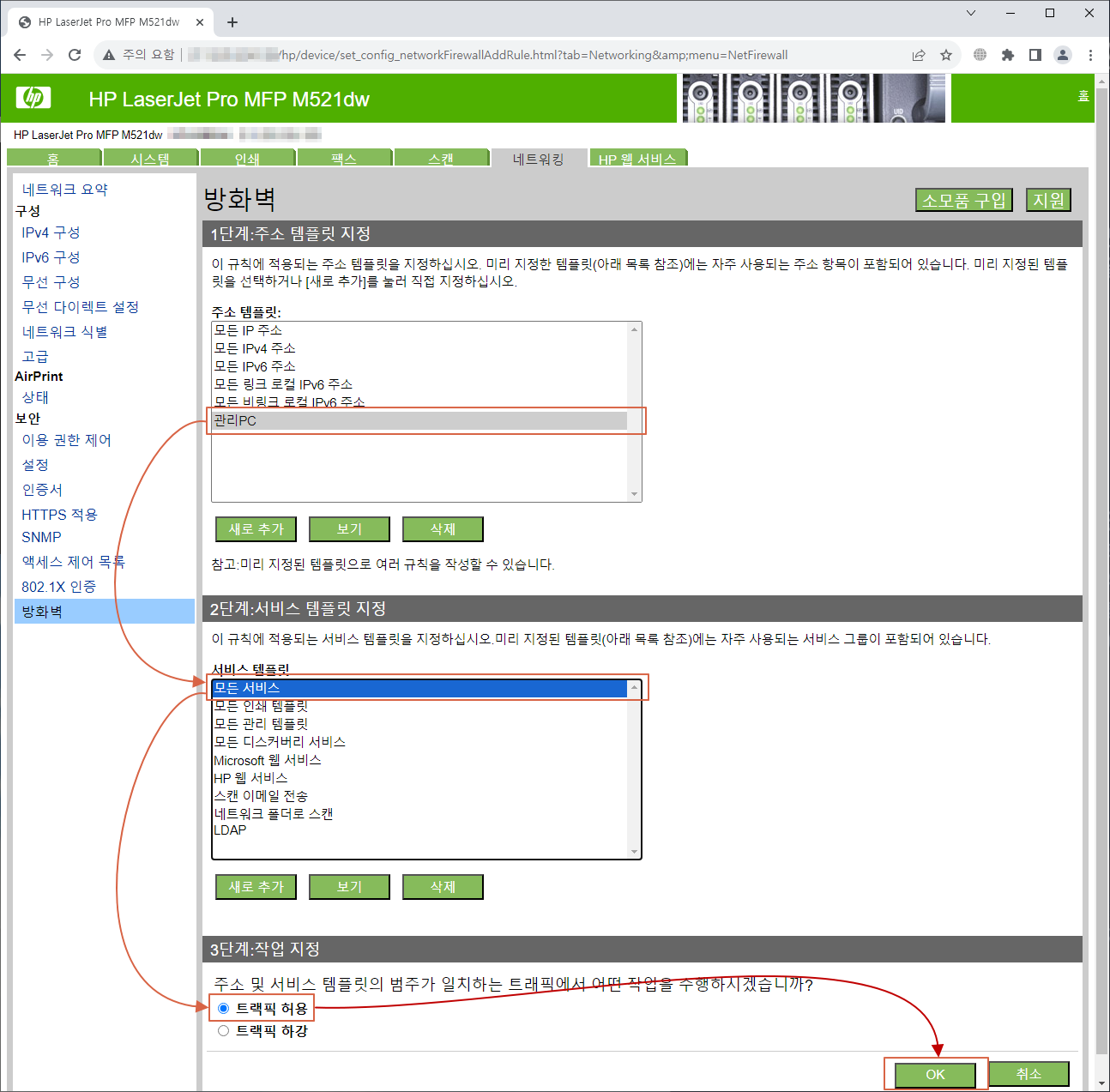Select LDAP in service template list
The height and width of the screenshot is (1092, 1110).
tap(419, 830)
